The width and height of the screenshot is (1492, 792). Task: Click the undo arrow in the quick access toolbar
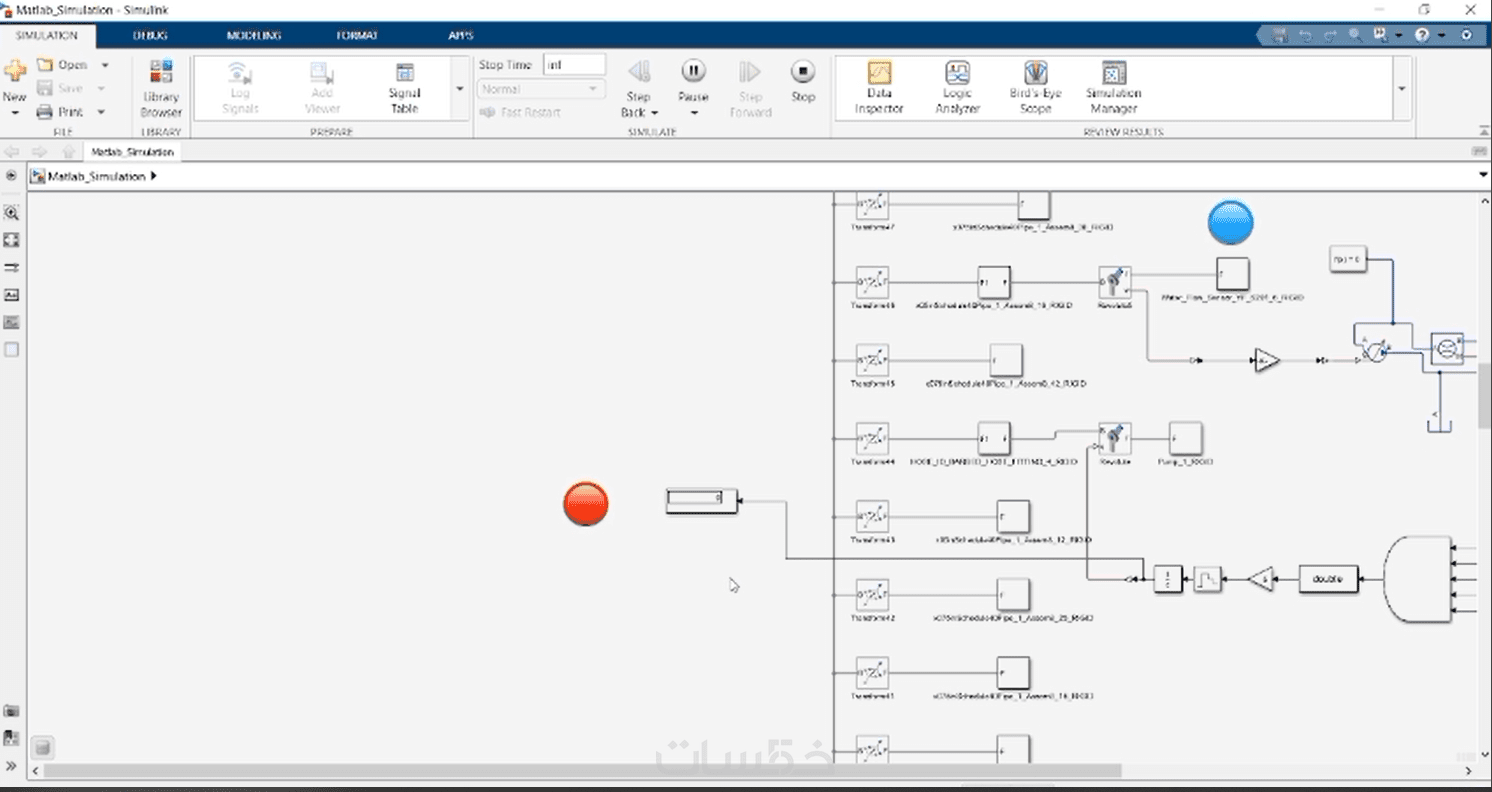pyautogui.click(x=1305, y=35)
